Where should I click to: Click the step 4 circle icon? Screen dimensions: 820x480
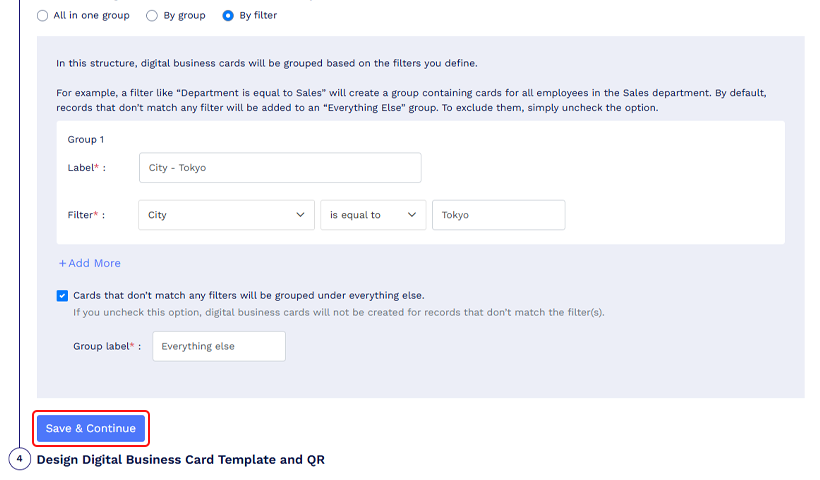click(x=19, y=459)
